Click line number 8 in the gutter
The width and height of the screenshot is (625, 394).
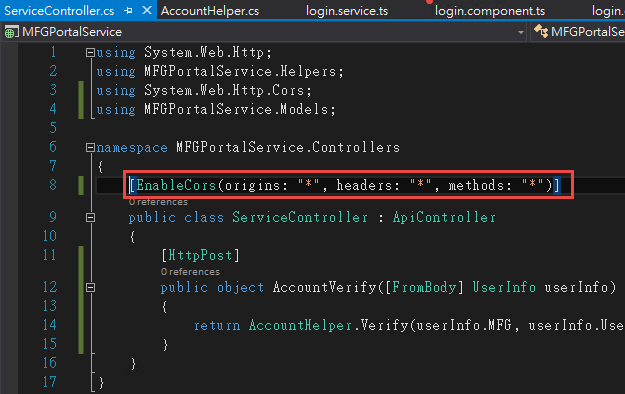pos(53,185)
